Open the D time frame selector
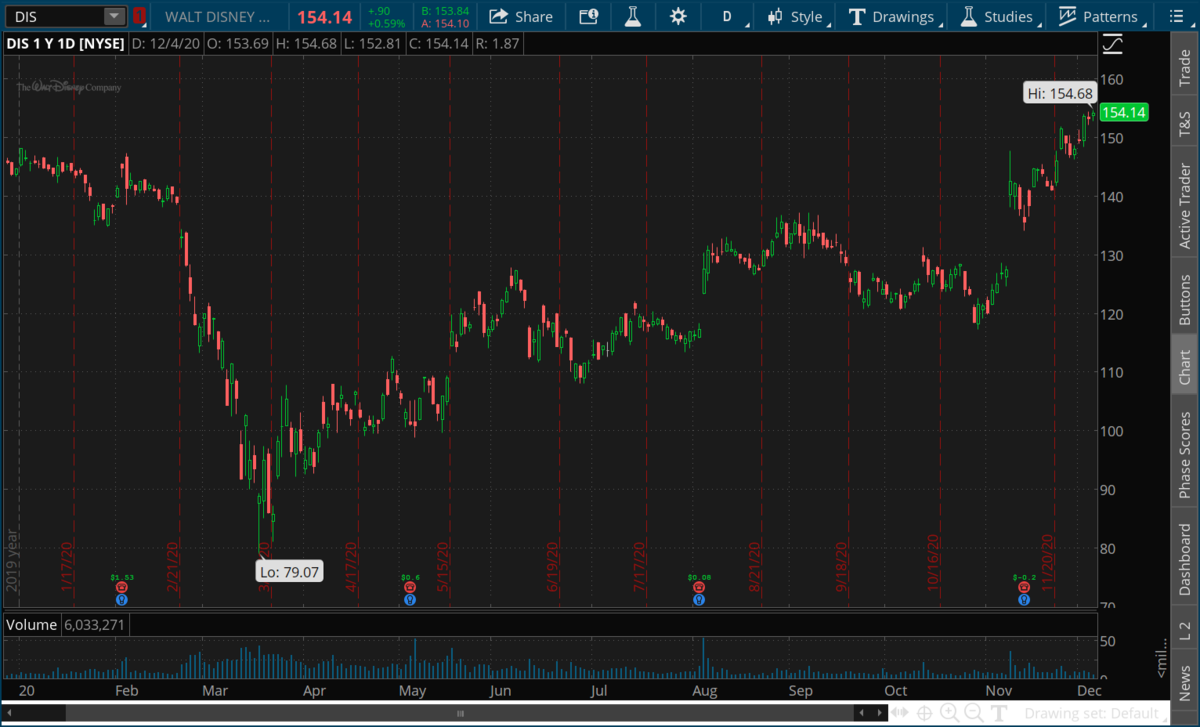The height and width of the screenshot is (727, 1200). click(727, 16)
